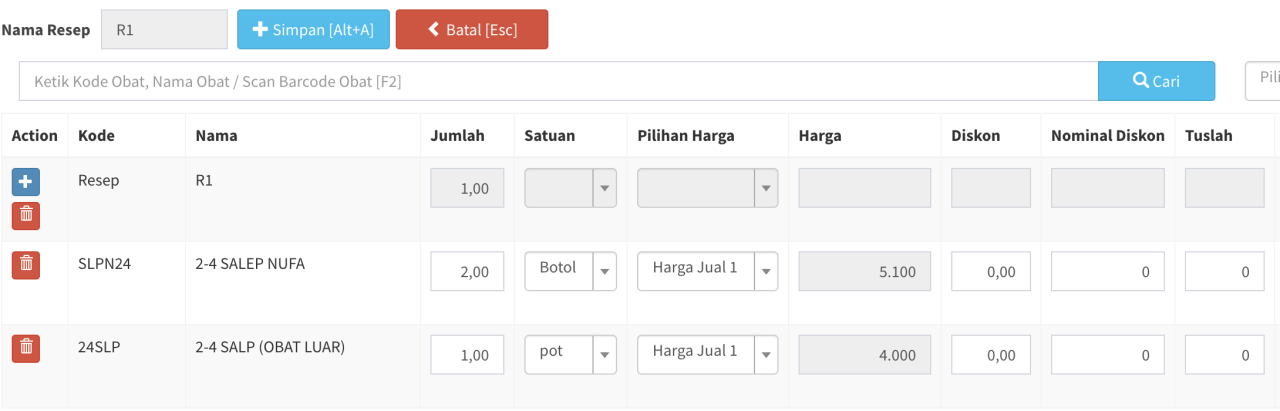Click the Nama Resep field containing R1
Viewport: 1280px width, 411px height.
pyautogui.click(x=165, y=30)
